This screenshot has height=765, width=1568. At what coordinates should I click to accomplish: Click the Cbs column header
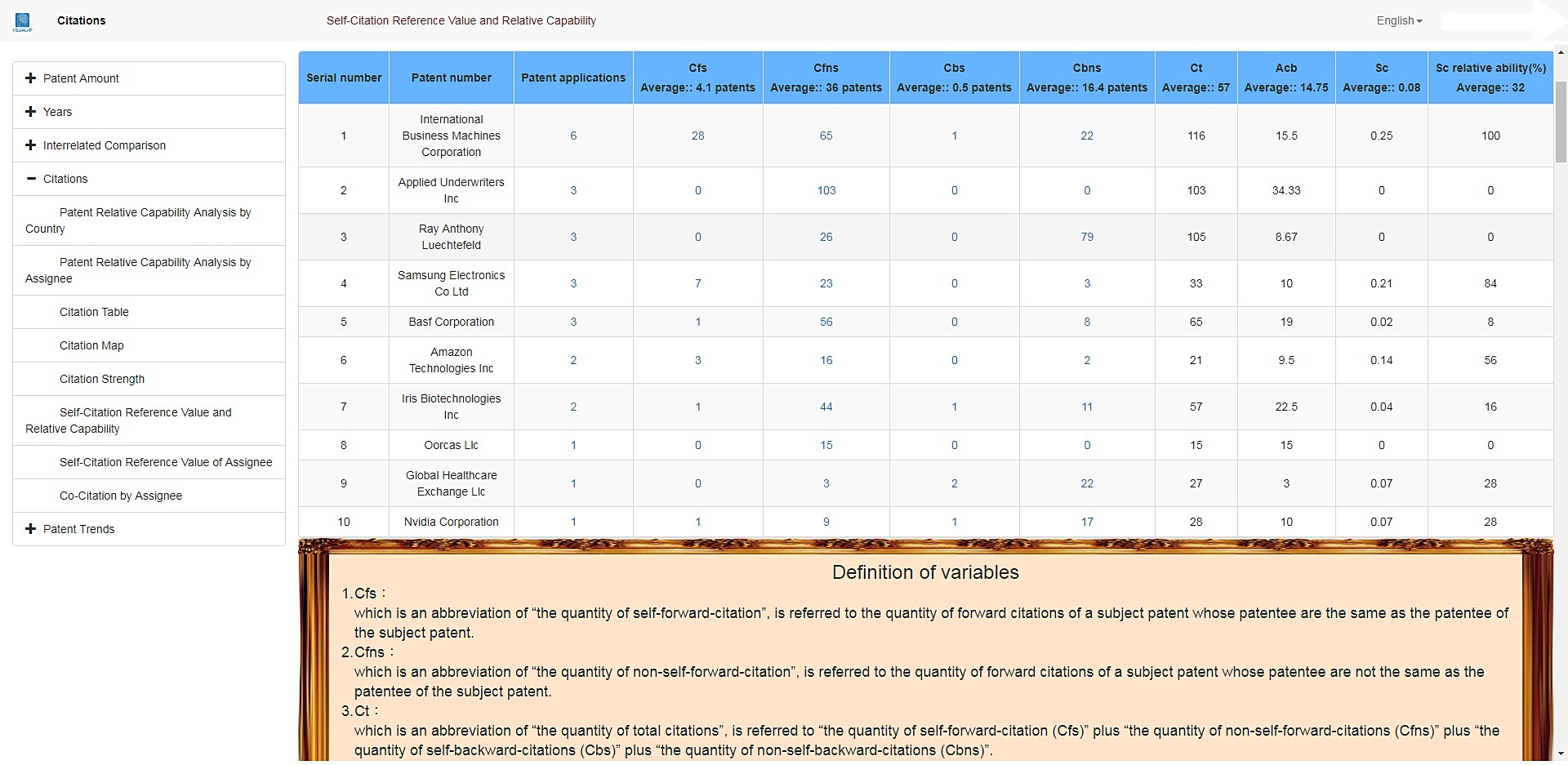tap(954, 78)
